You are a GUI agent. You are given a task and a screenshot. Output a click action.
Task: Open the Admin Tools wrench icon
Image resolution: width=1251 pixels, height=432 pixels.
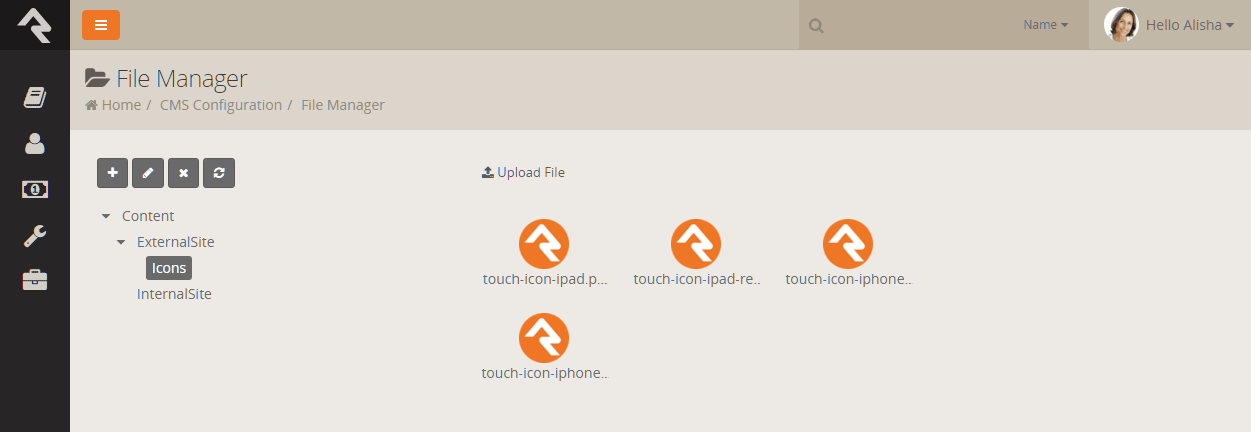click(35, 236)
